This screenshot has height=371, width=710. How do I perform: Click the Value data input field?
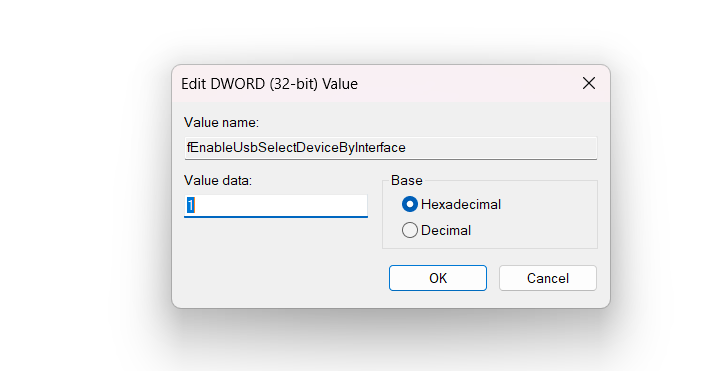point(276,206)
